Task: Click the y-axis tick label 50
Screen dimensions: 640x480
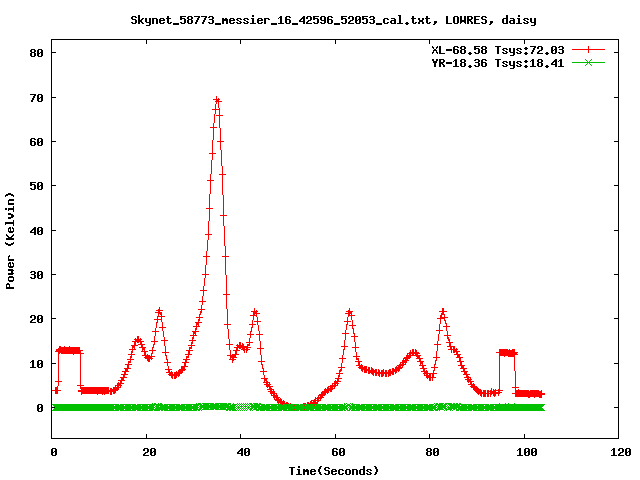Action: point(36,186)
